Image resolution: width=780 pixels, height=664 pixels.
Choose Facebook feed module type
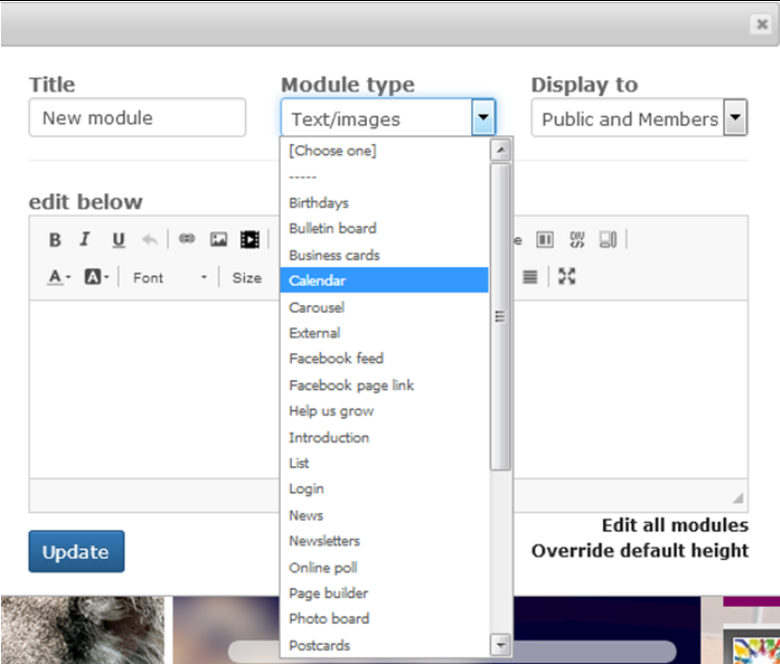click(x=336, y=358)
